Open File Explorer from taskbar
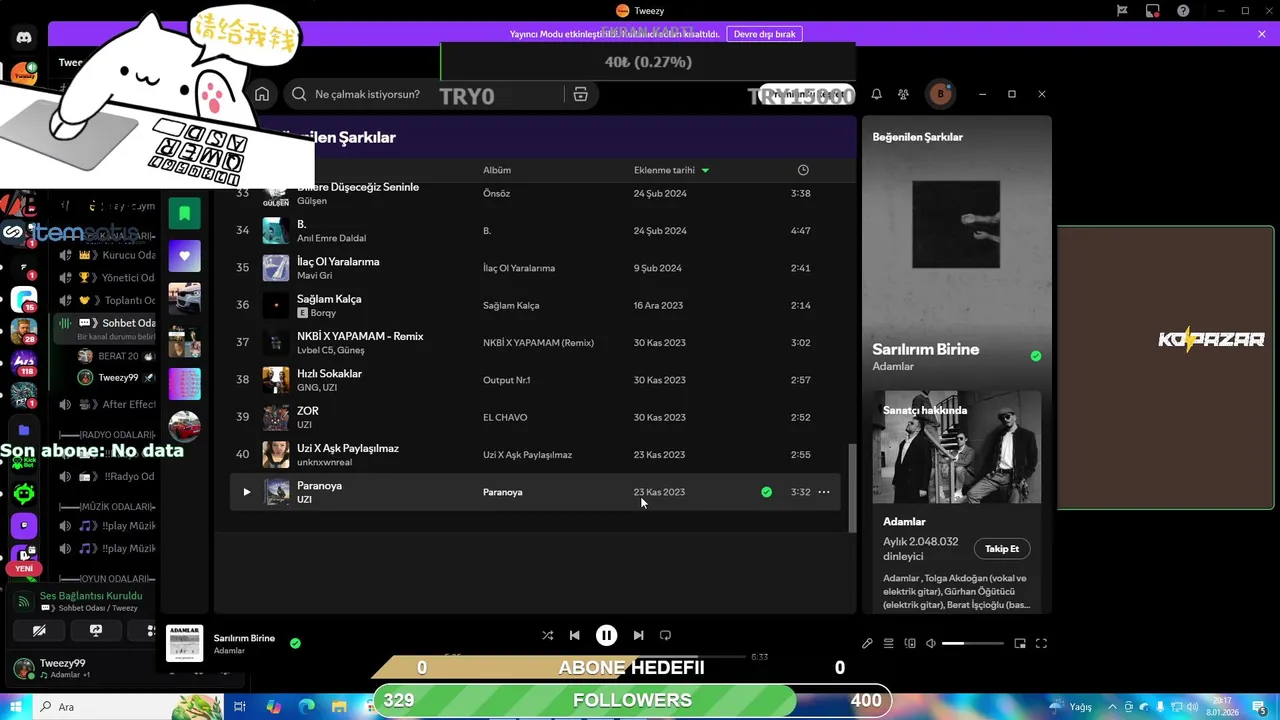The image size is (1280, 720). (339, 707)
